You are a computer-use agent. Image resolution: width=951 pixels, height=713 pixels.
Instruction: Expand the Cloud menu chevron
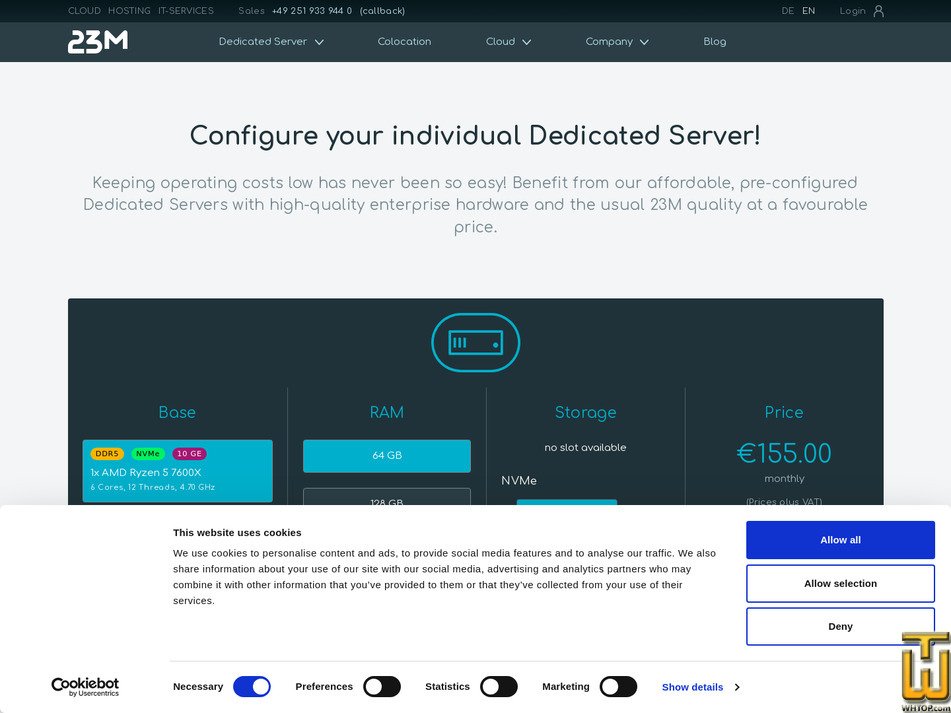coord(526,42)
